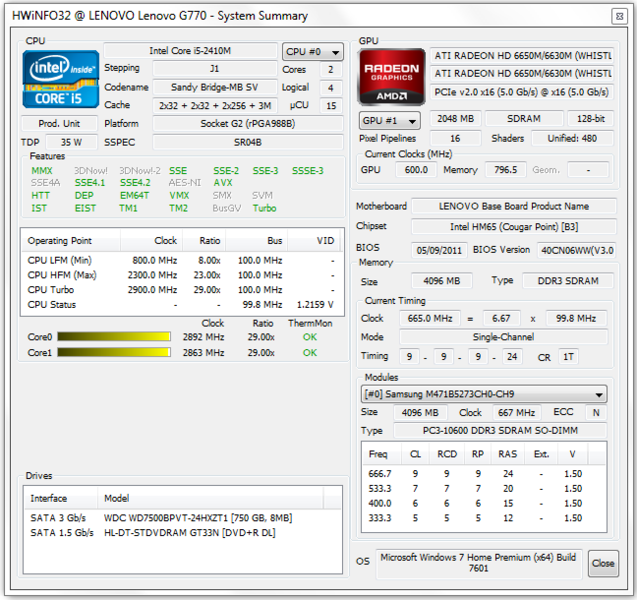637x600 pixels.
Task: Click the Prod. Unit field
Action: [x=59, y=123]
